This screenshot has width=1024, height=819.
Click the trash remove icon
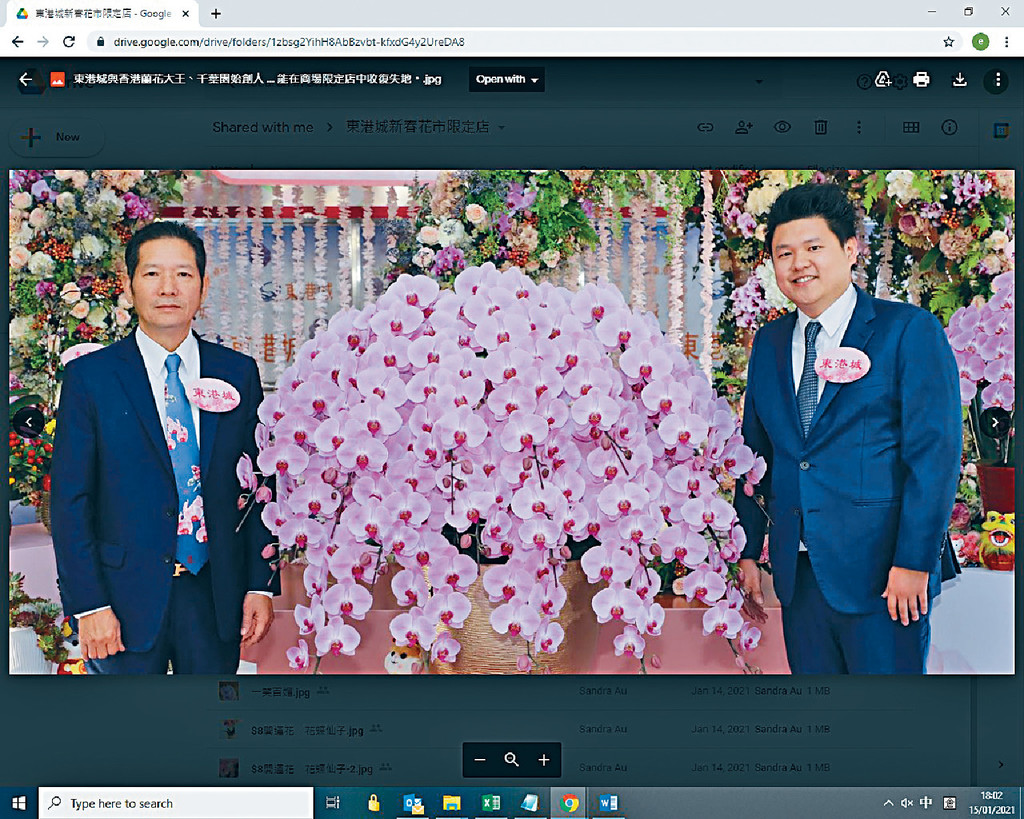coord(821,127)
